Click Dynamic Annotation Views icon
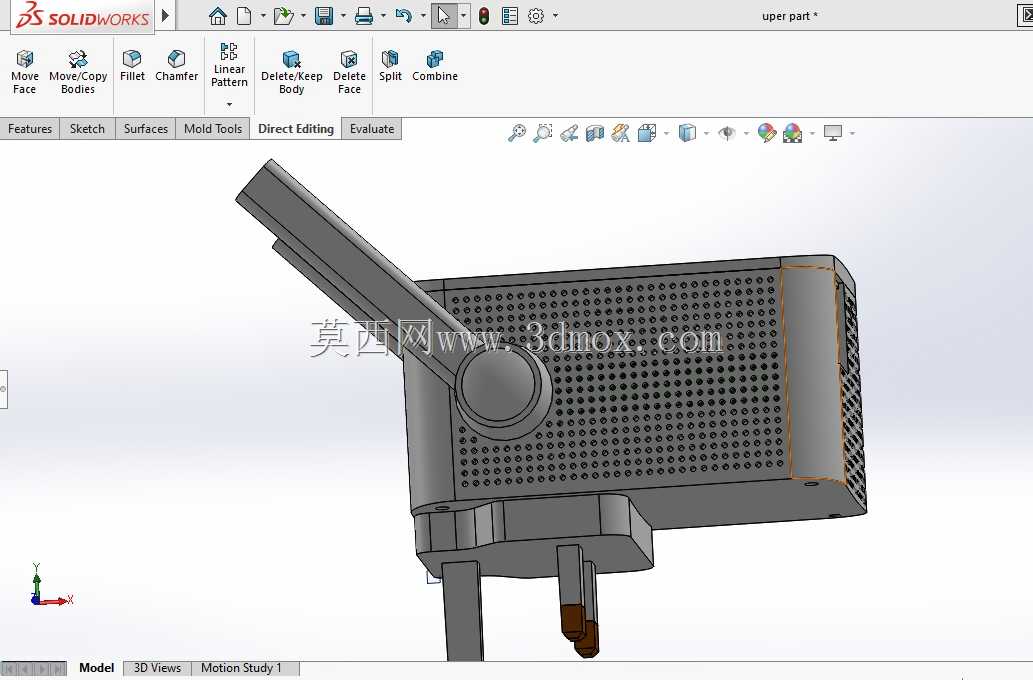1033x680 pixels. [621, 133]
